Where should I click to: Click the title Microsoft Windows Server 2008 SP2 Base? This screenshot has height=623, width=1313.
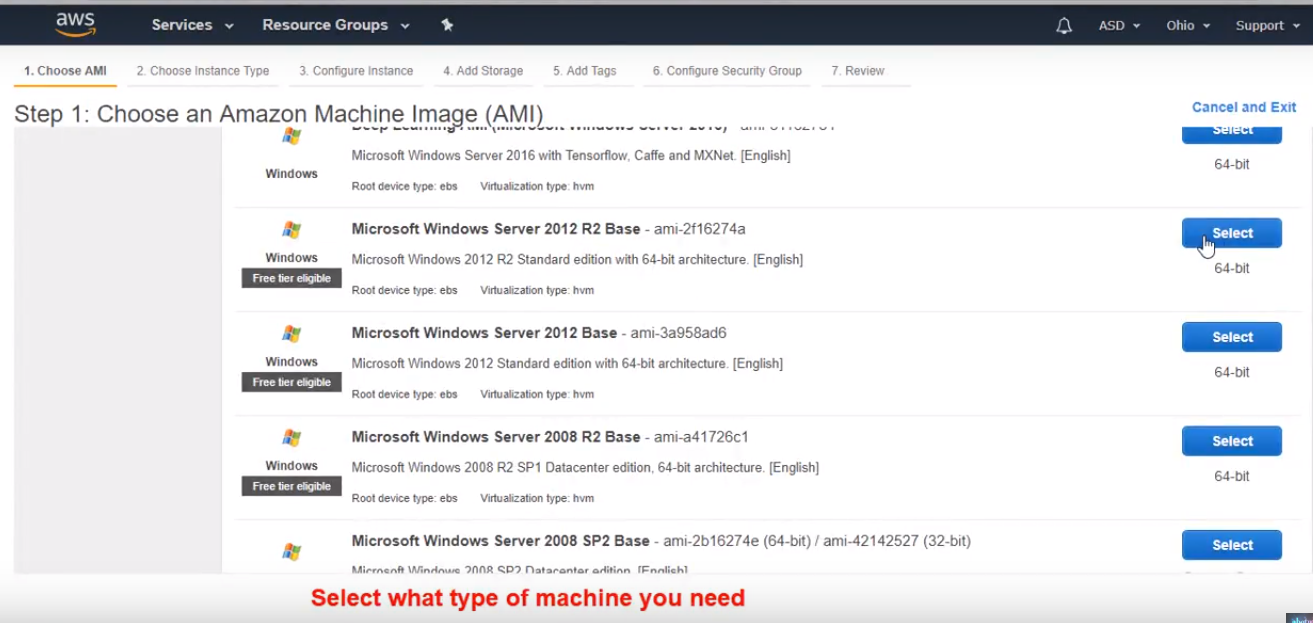tap(501, 541)
